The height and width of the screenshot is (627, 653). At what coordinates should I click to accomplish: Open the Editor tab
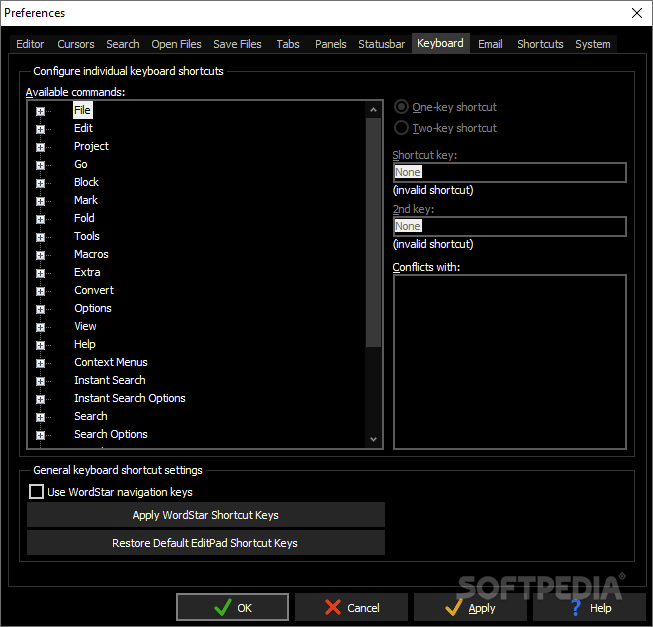[x=30, y=44]
